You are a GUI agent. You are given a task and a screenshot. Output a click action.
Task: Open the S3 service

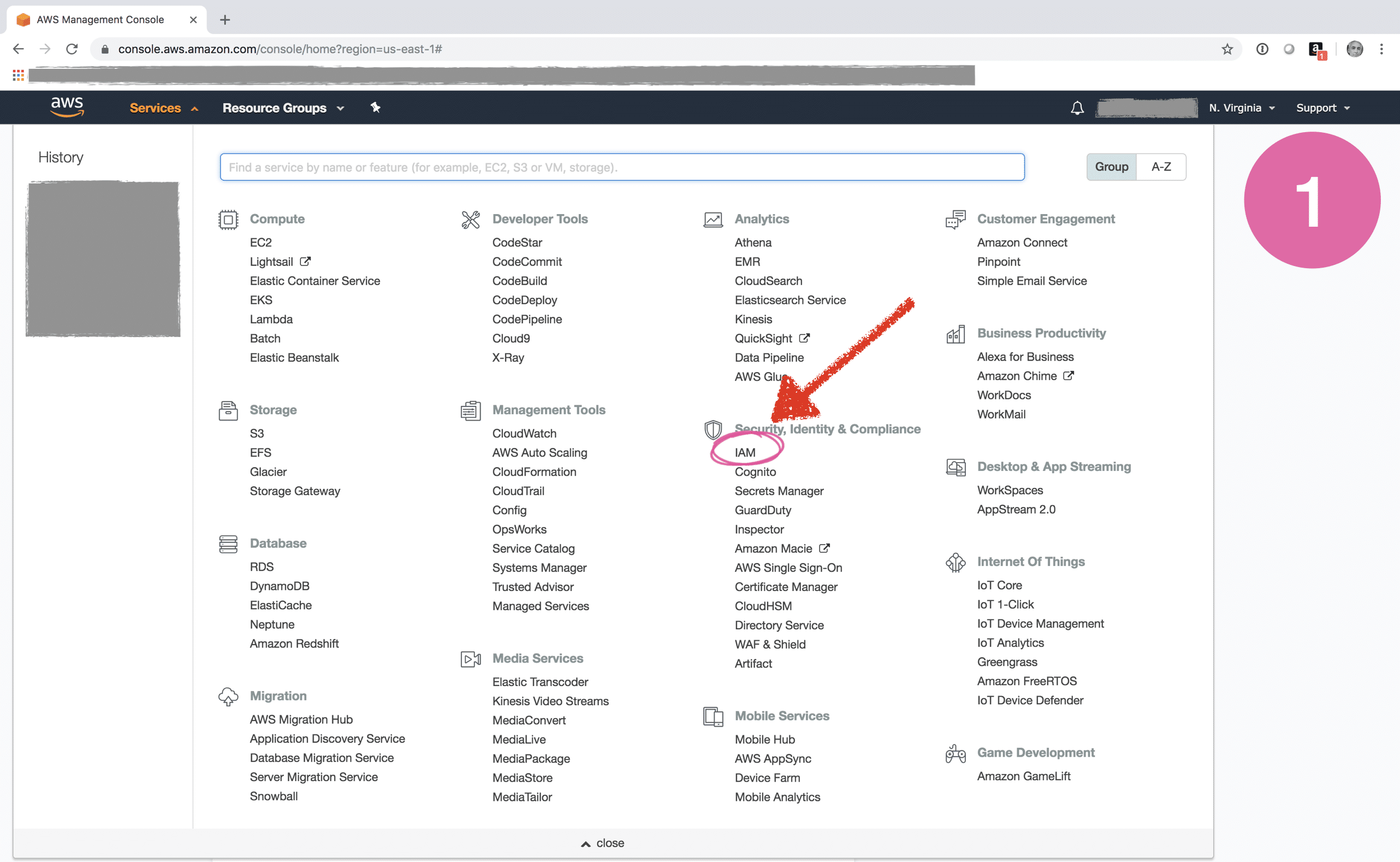coord(257,433)
